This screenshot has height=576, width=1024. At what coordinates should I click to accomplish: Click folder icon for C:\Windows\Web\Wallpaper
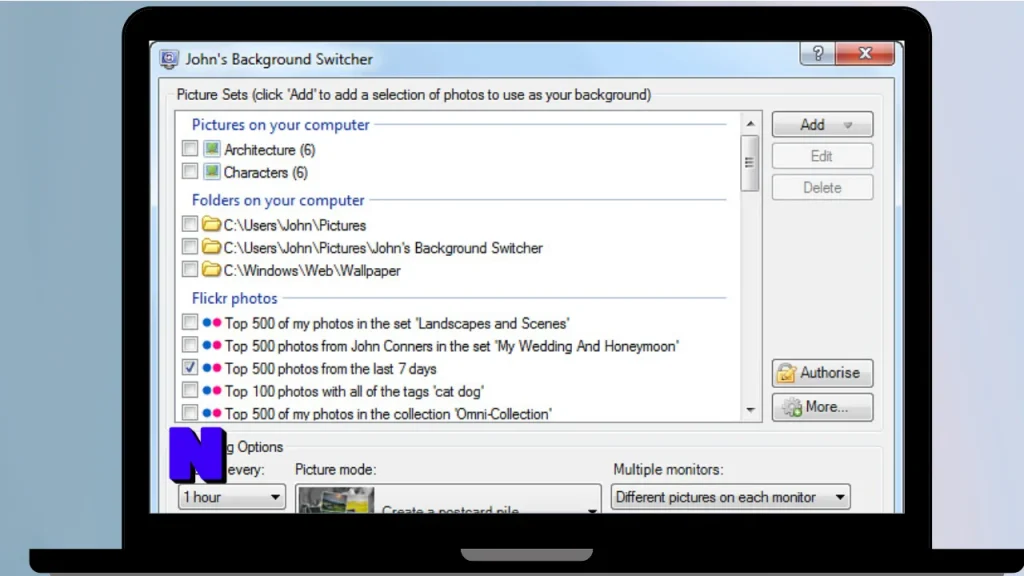pyautogui.click(x=211, y=269)
